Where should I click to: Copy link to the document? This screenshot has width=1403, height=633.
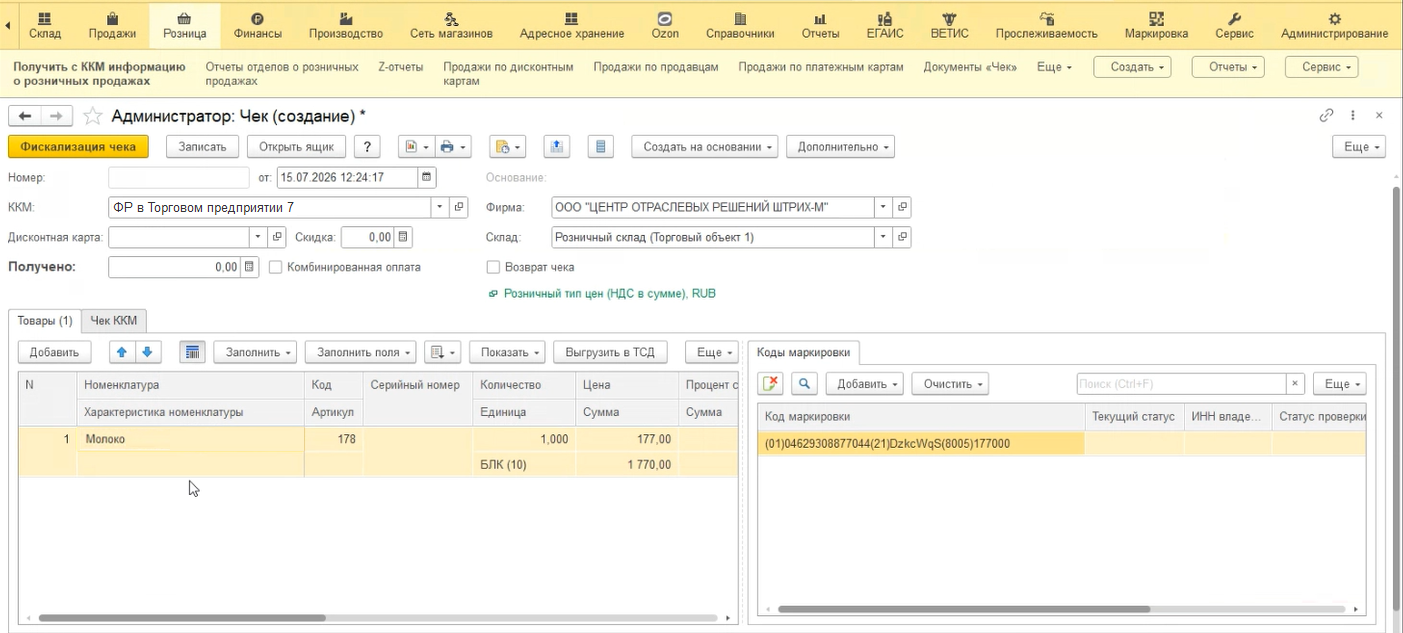coord(1327,116)
